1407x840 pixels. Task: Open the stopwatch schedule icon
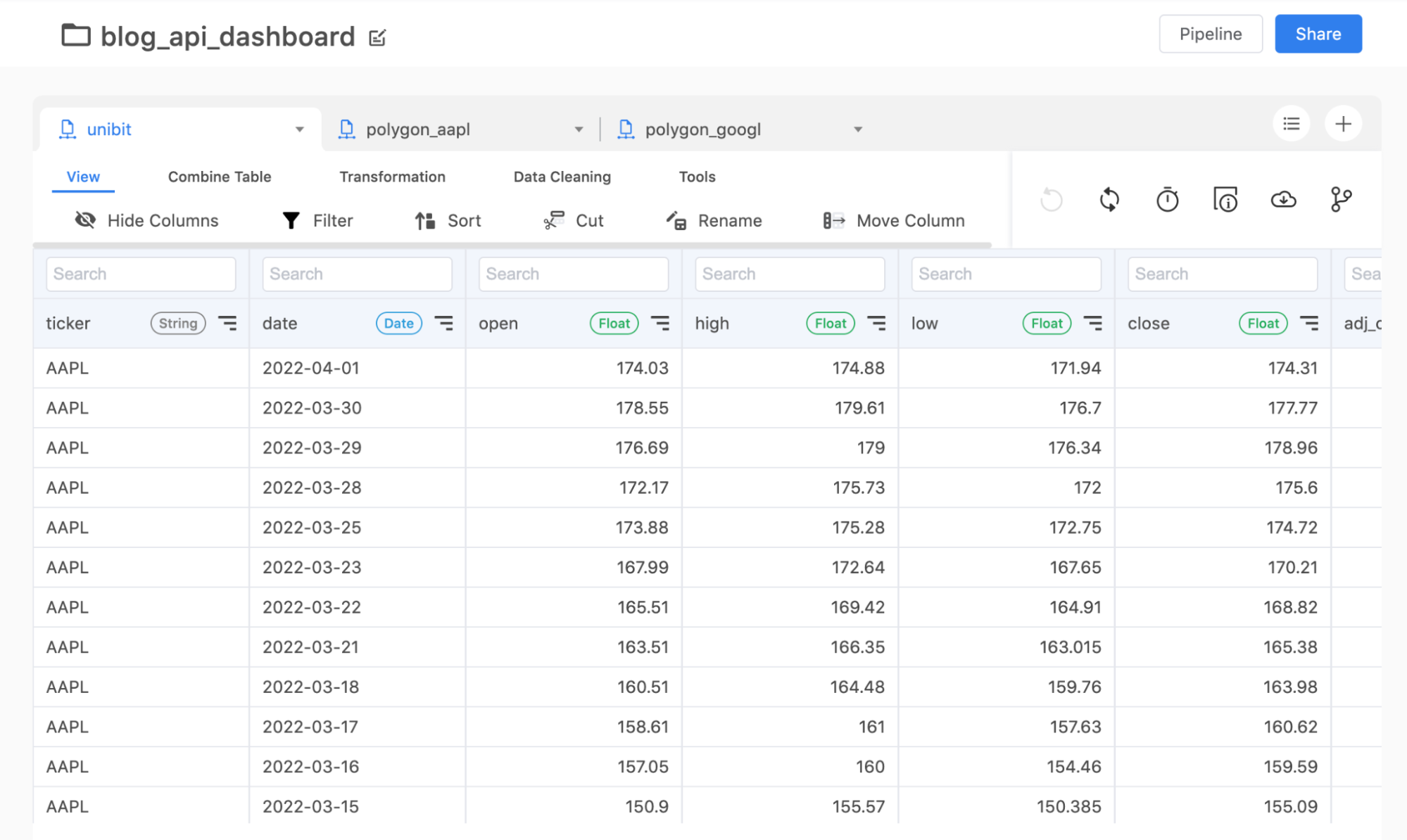pyautogui.click(x=1167, y=200)
